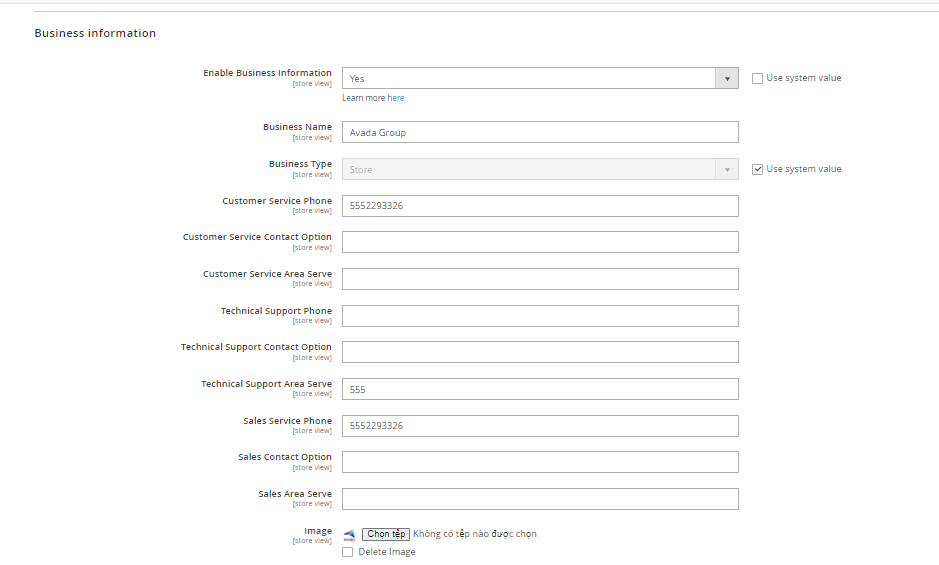This screenshot has height=565, width=939.
Task: Click the Business information section heading
Action: pos(95,33)
